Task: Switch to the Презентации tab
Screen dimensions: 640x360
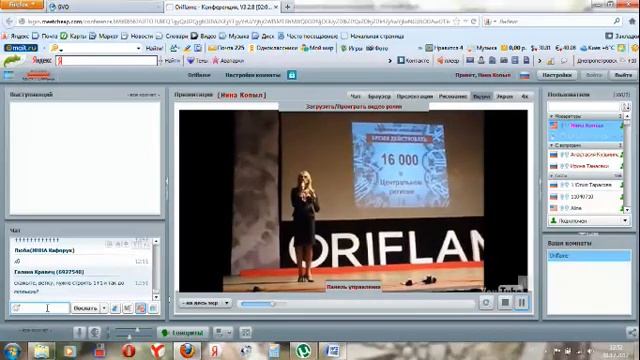Action: coord(415,96)
